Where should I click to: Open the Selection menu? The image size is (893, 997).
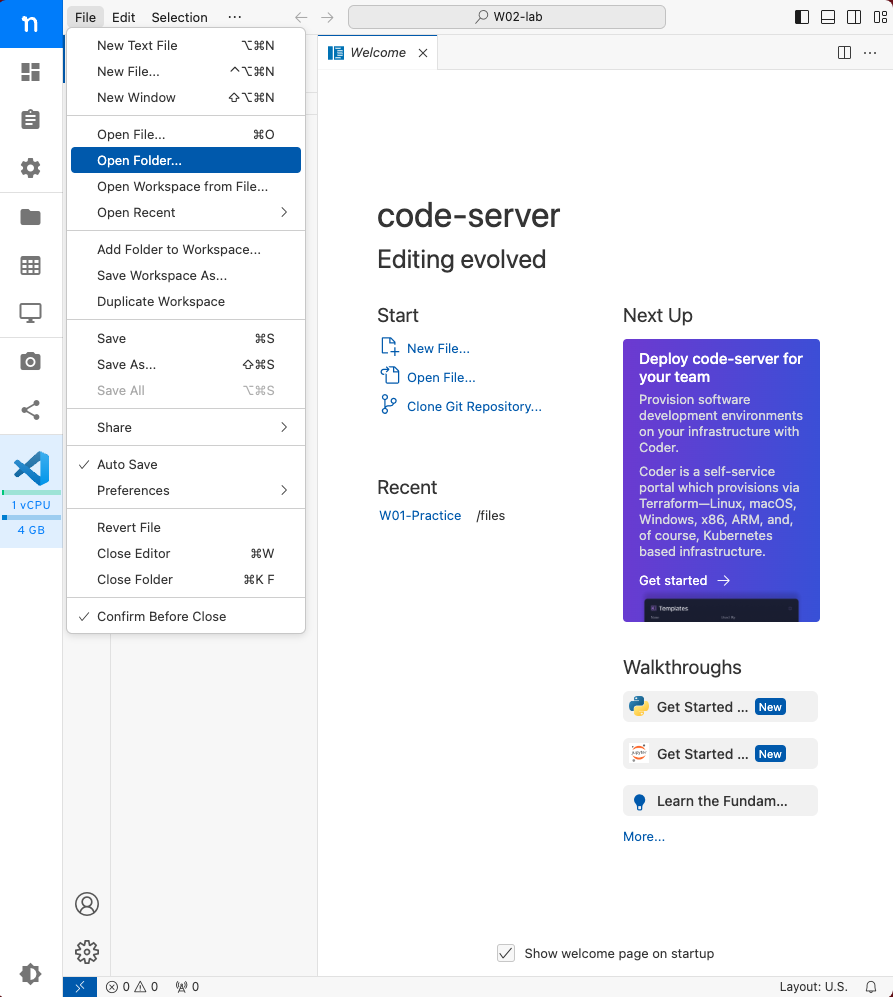179,17
